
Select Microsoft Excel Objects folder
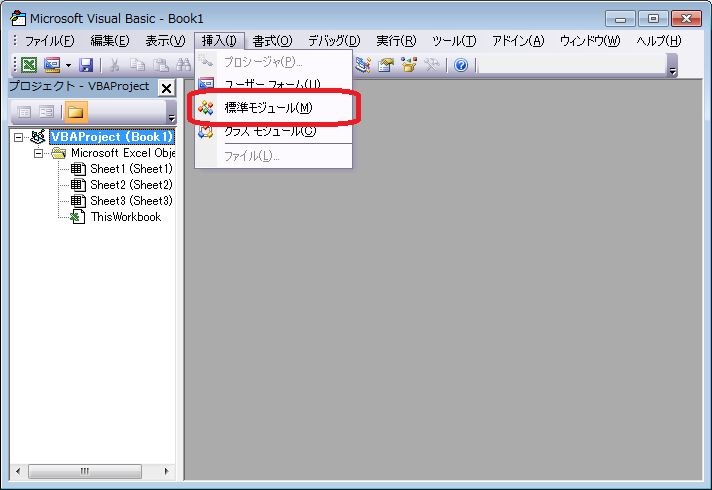tap(123, 153)
